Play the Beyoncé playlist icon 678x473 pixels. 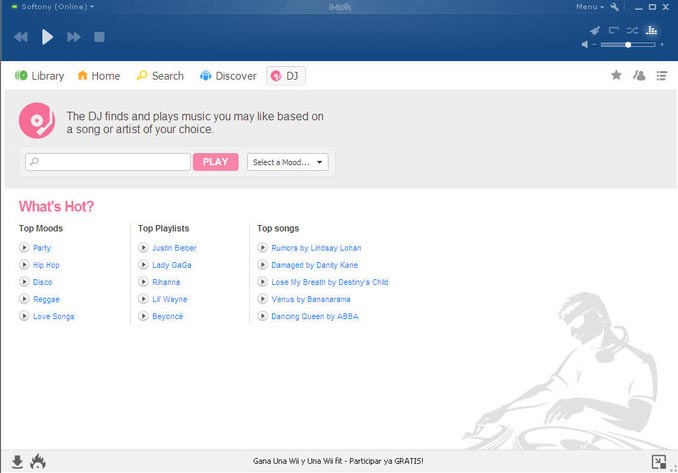(143, 316)
